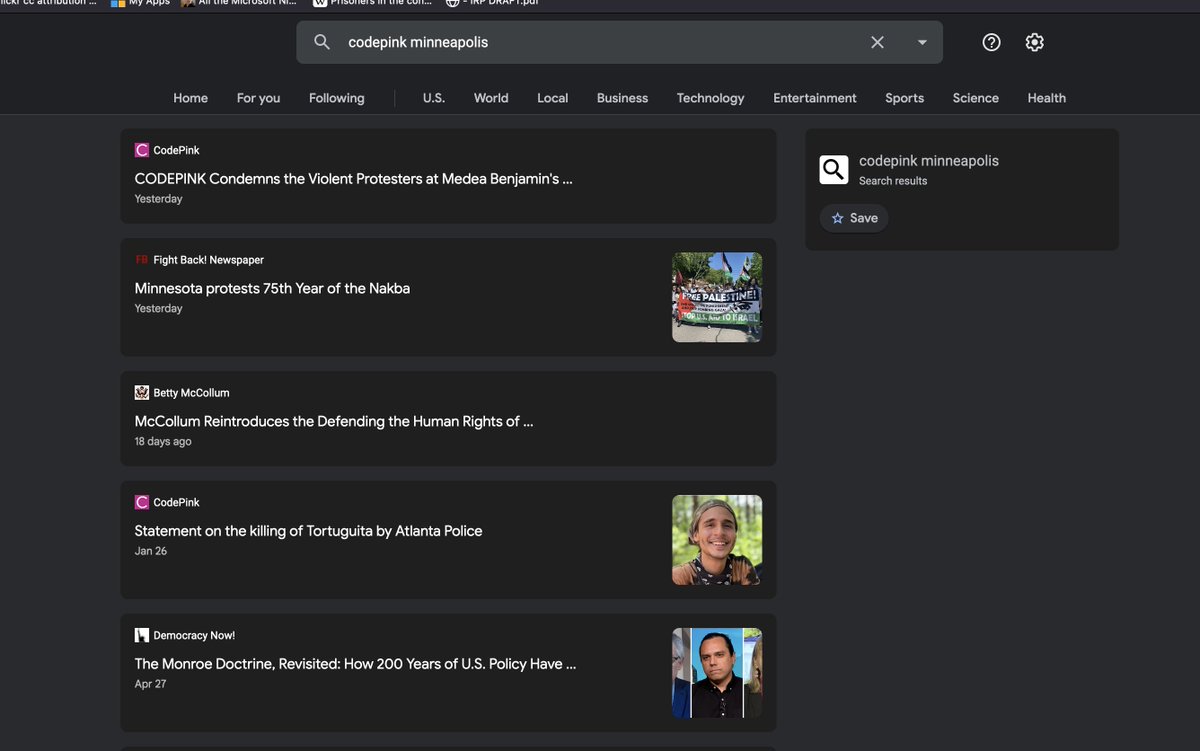Save the codepink minneapolis search
Viewport: 1200px width, 751px height.
(x=854, y=218)
